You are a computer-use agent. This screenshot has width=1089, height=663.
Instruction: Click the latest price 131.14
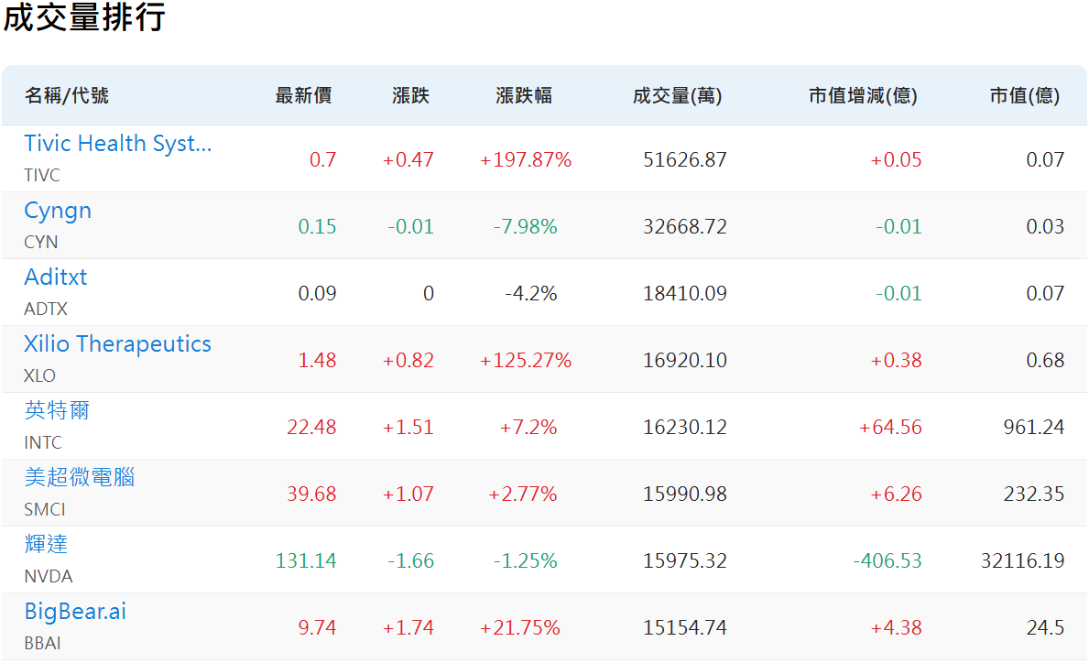click(306, 560)
